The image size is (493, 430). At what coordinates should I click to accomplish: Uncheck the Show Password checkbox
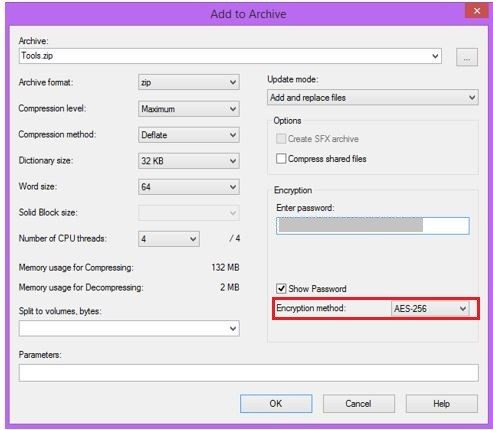[281, 288]
